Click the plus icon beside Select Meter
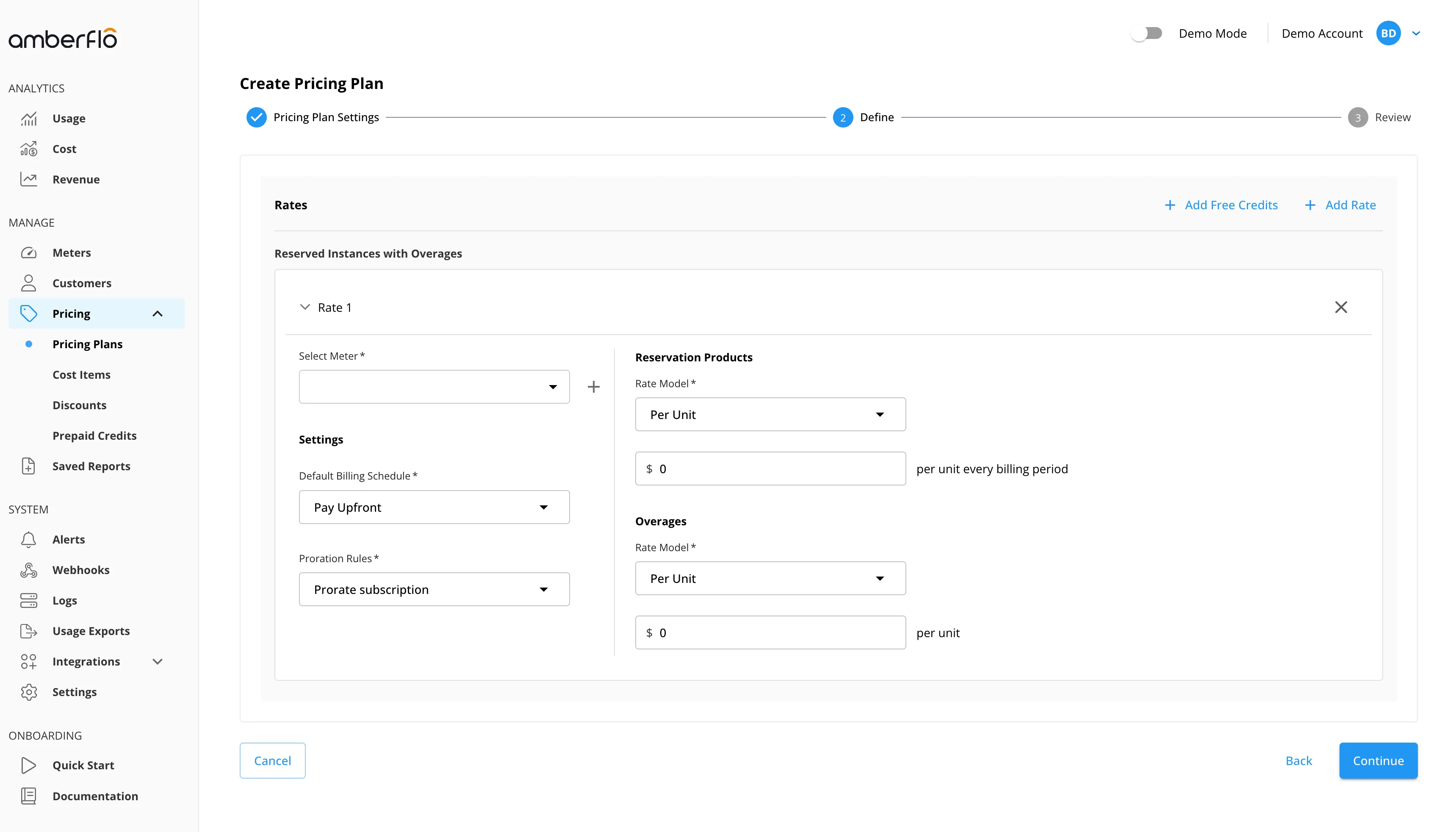 point(593,387)
